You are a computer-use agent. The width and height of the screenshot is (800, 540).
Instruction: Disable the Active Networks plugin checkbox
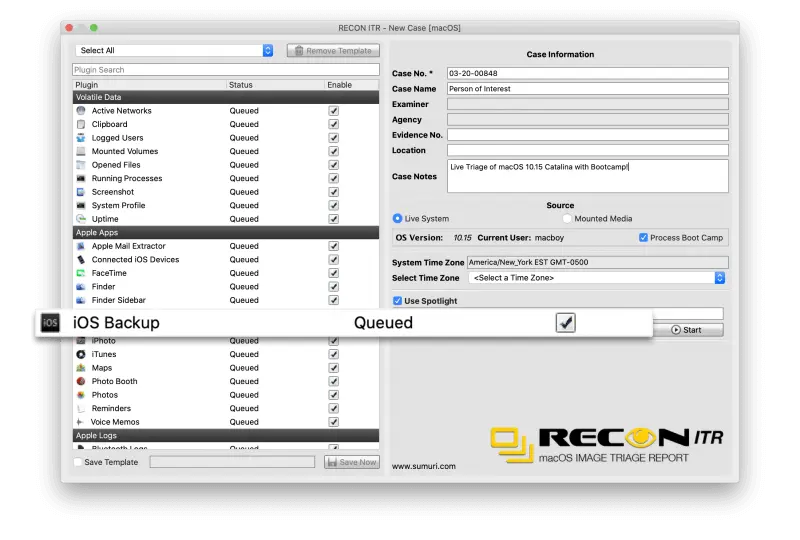tap(334, 111)
